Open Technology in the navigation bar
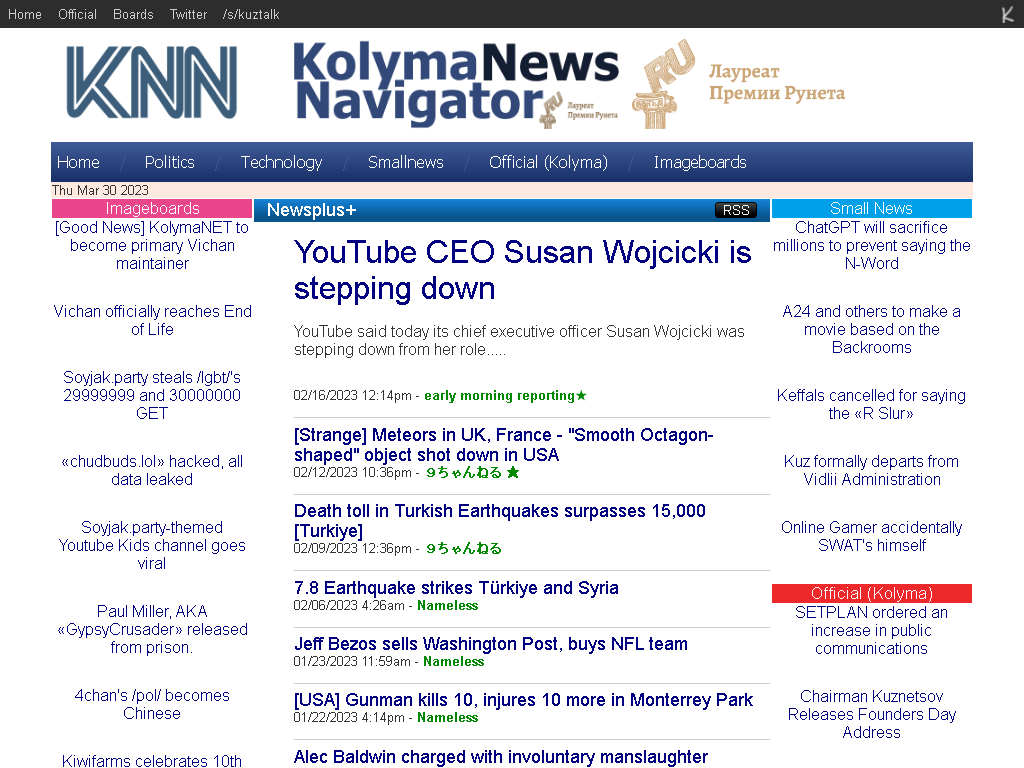 point(281,162)
